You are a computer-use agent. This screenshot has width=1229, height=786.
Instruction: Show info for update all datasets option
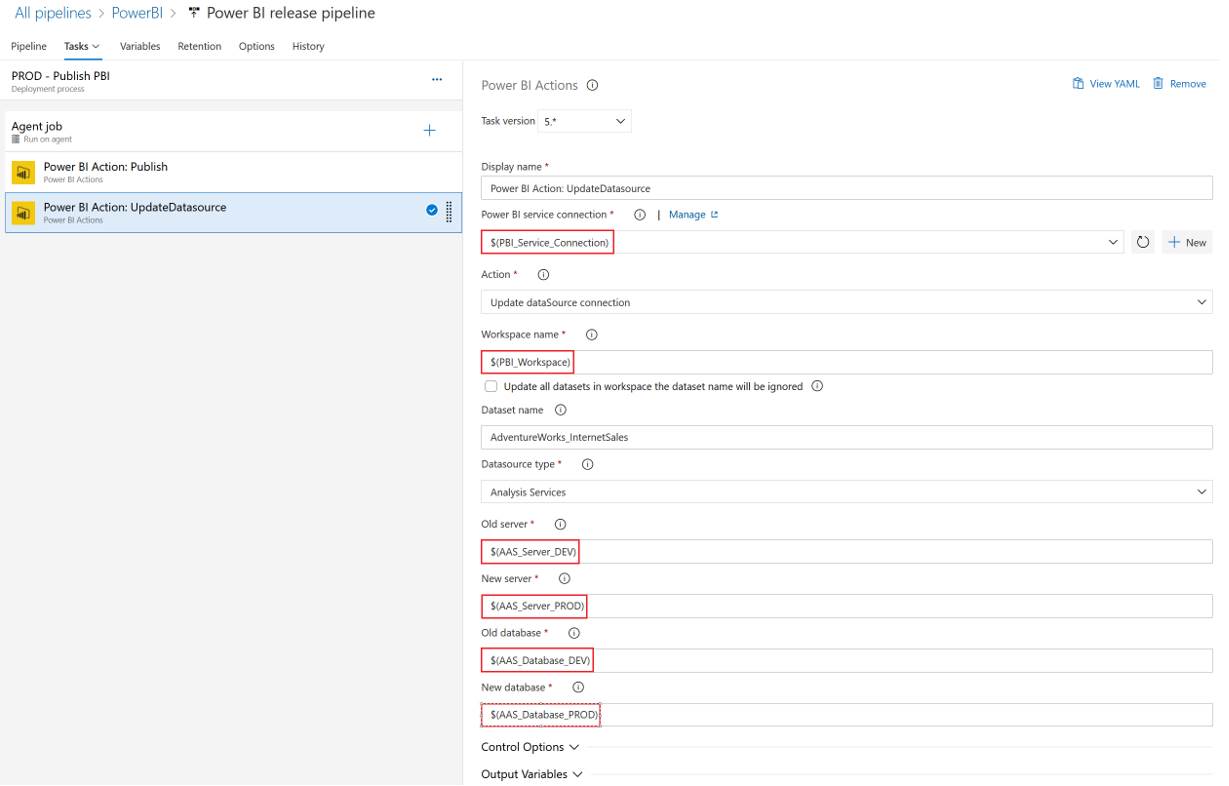point(817,386)
